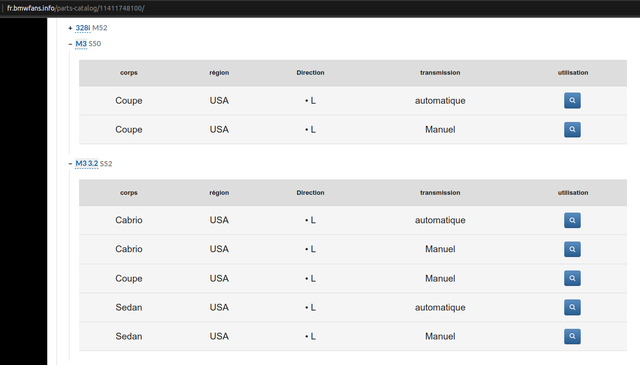Expand the 328i M52 section
The image size is (640, 365).
click(x=70, y=28)
